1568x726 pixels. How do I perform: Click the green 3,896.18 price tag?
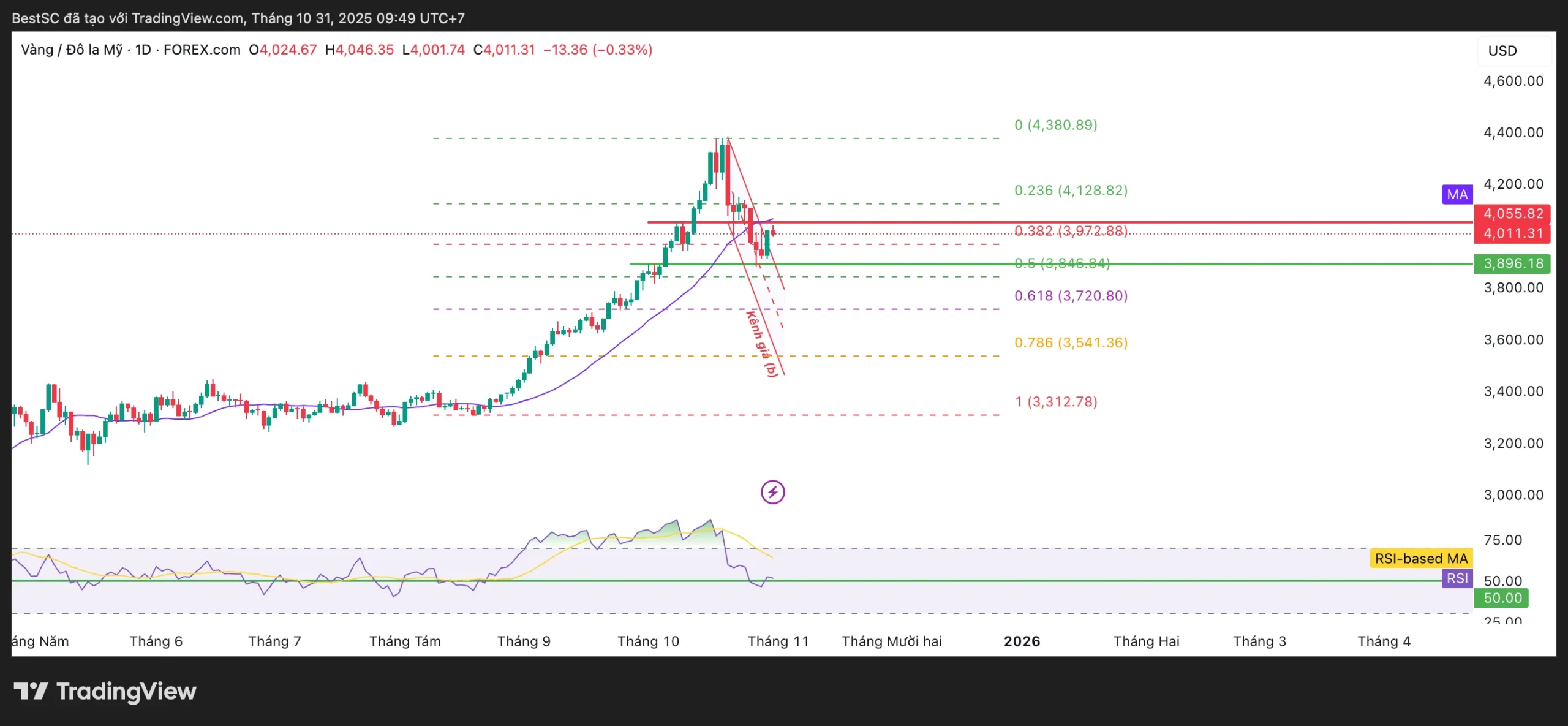click(1513, 263)
